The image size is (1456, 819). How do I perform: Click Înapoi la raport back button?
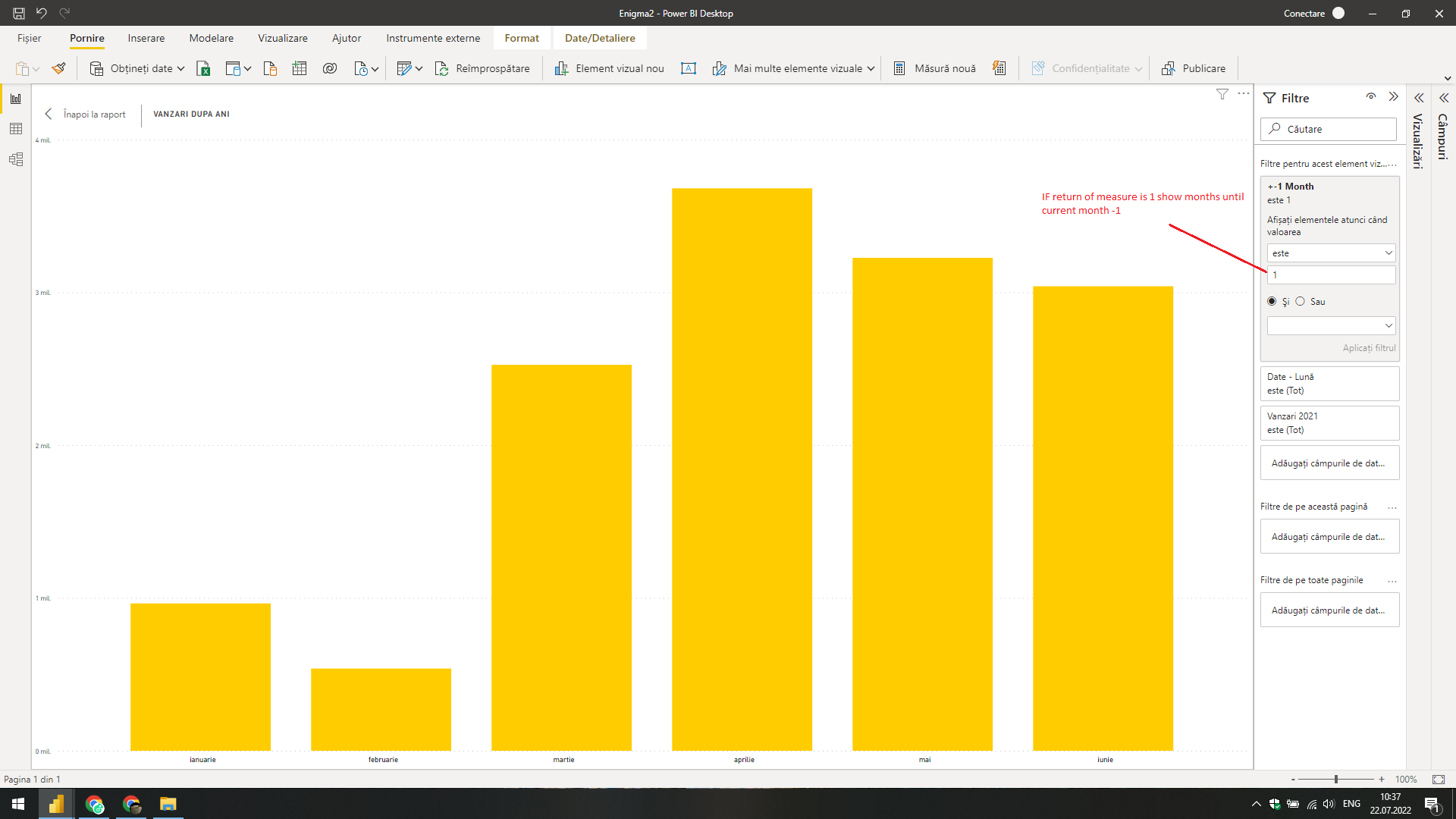(86, 114)
